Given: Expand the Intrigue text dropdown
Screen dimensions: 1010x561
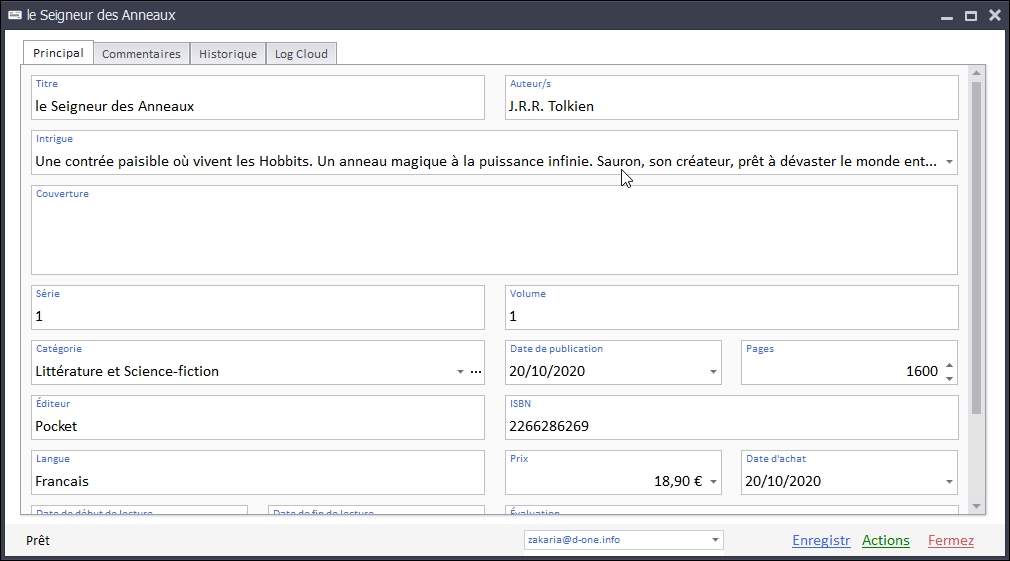Looking at the screenshot, I should click(x=948, y=162).
